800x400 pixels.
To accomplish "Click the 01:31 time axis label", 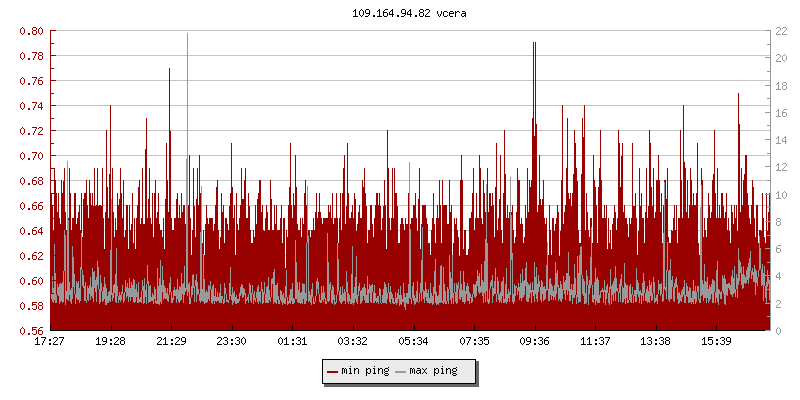I will click(292, 342).
